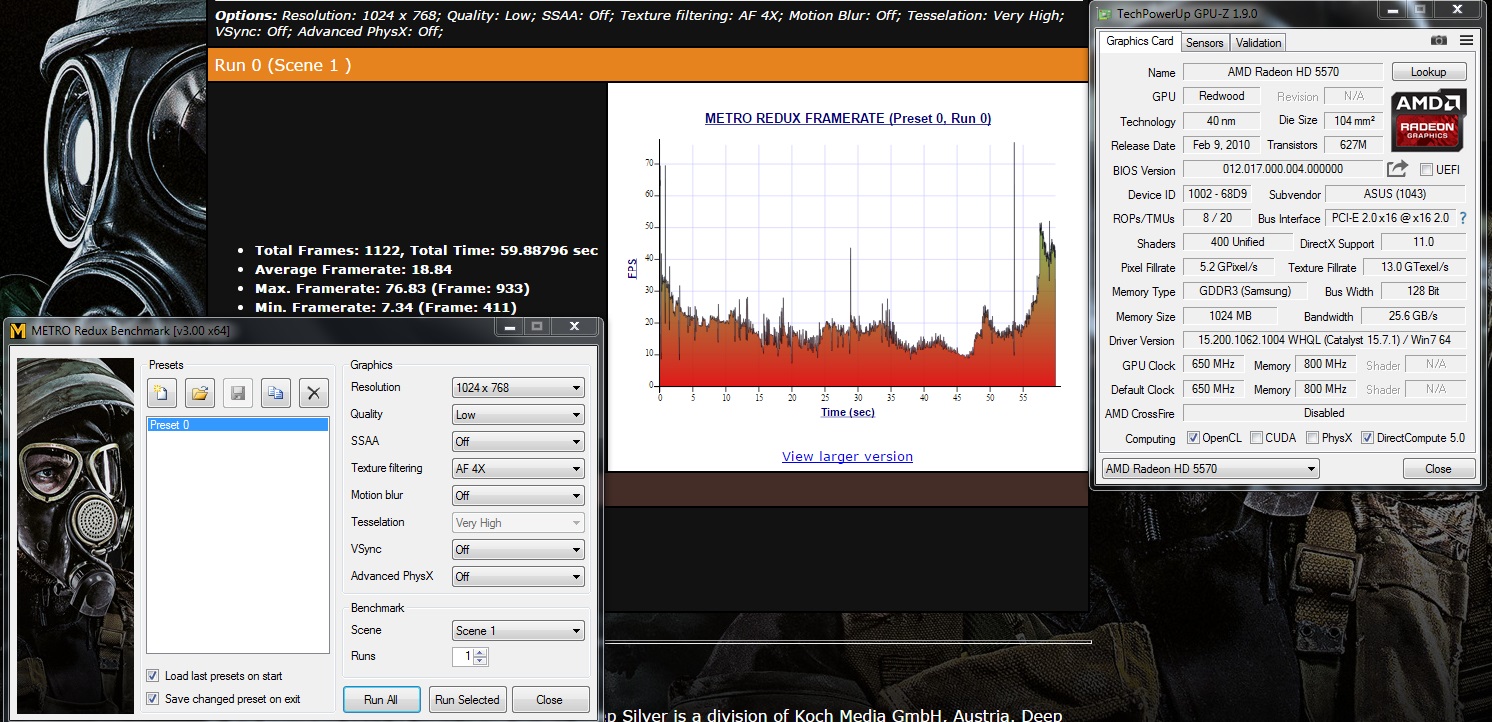Switch to the Graphics Card tab
This screenshot has height=722, width=1492.
(x=1140, y=41)
